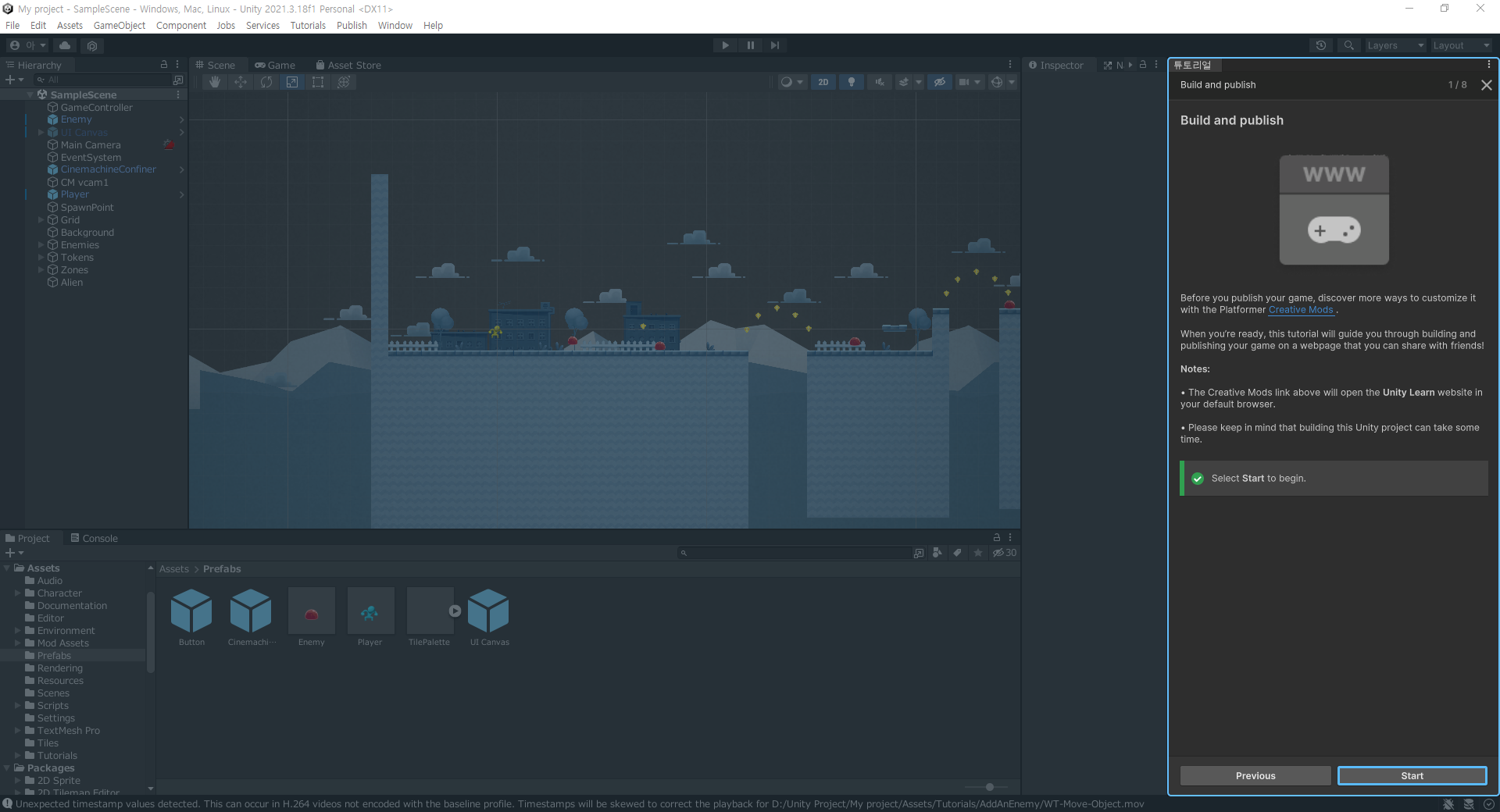Close the Build and publish tutorial
This screenshot has width=1500, height=812.
(x=1487, y=85)
